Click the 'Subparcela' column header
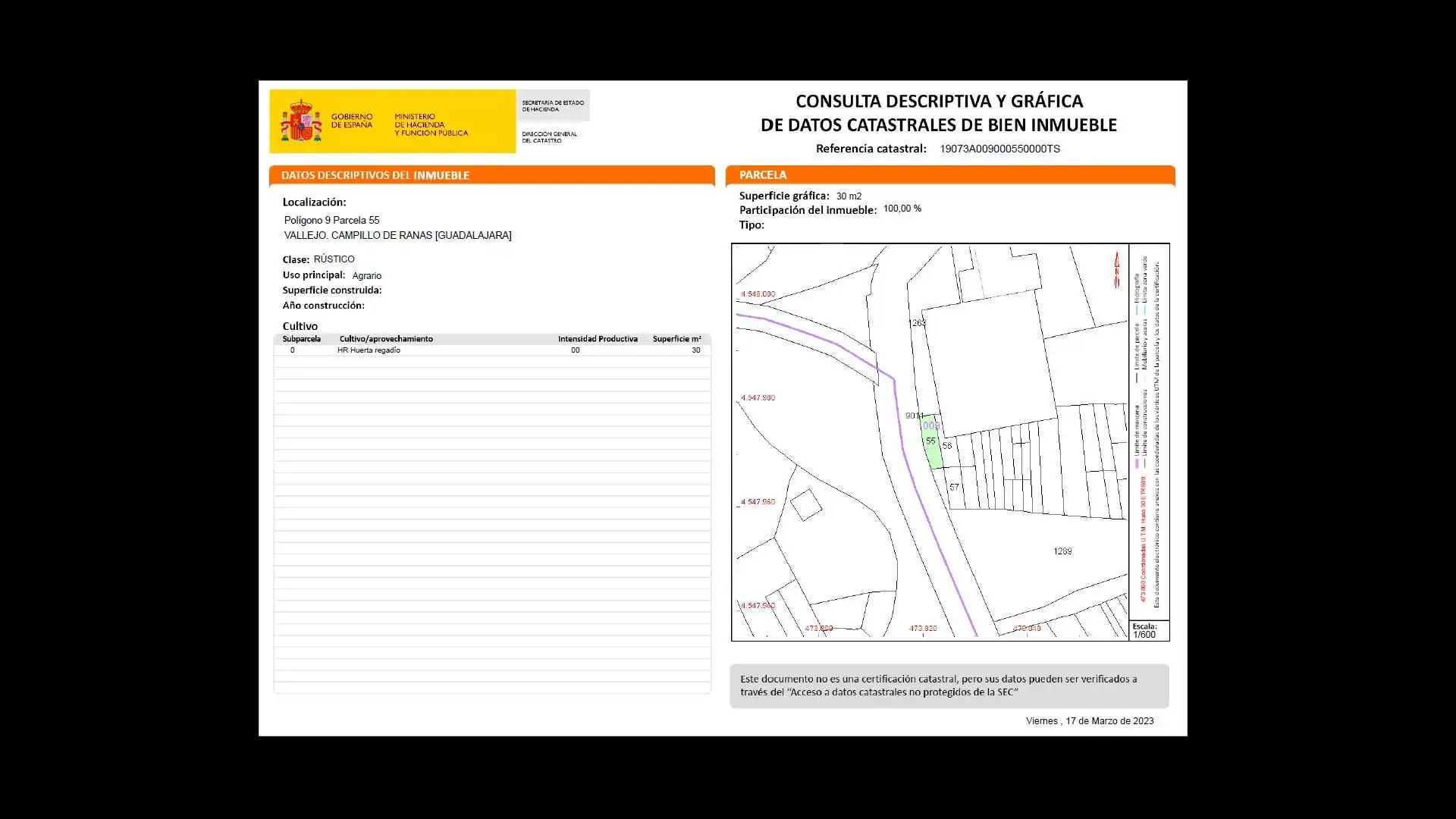 [x=301, y=339]
